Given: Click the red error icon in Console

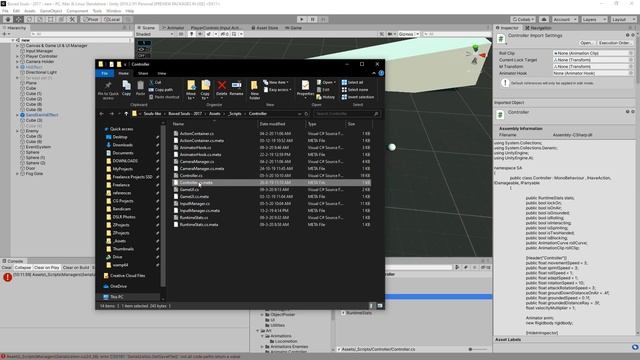Looking at the screenshot, I should pyautogui.click(x=7, y=278).
